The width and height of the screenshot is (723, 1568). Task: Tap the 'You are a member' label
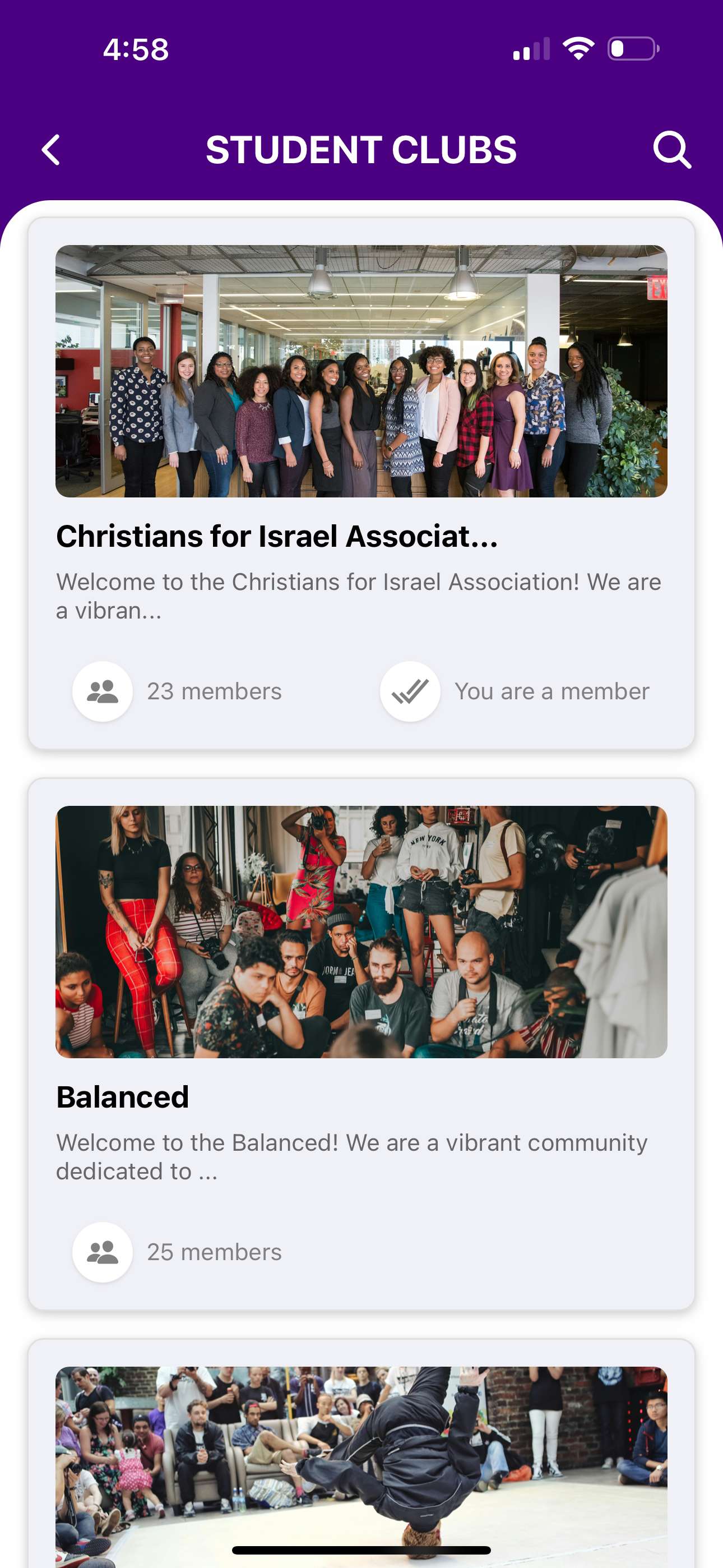click(x=551, y=691)
